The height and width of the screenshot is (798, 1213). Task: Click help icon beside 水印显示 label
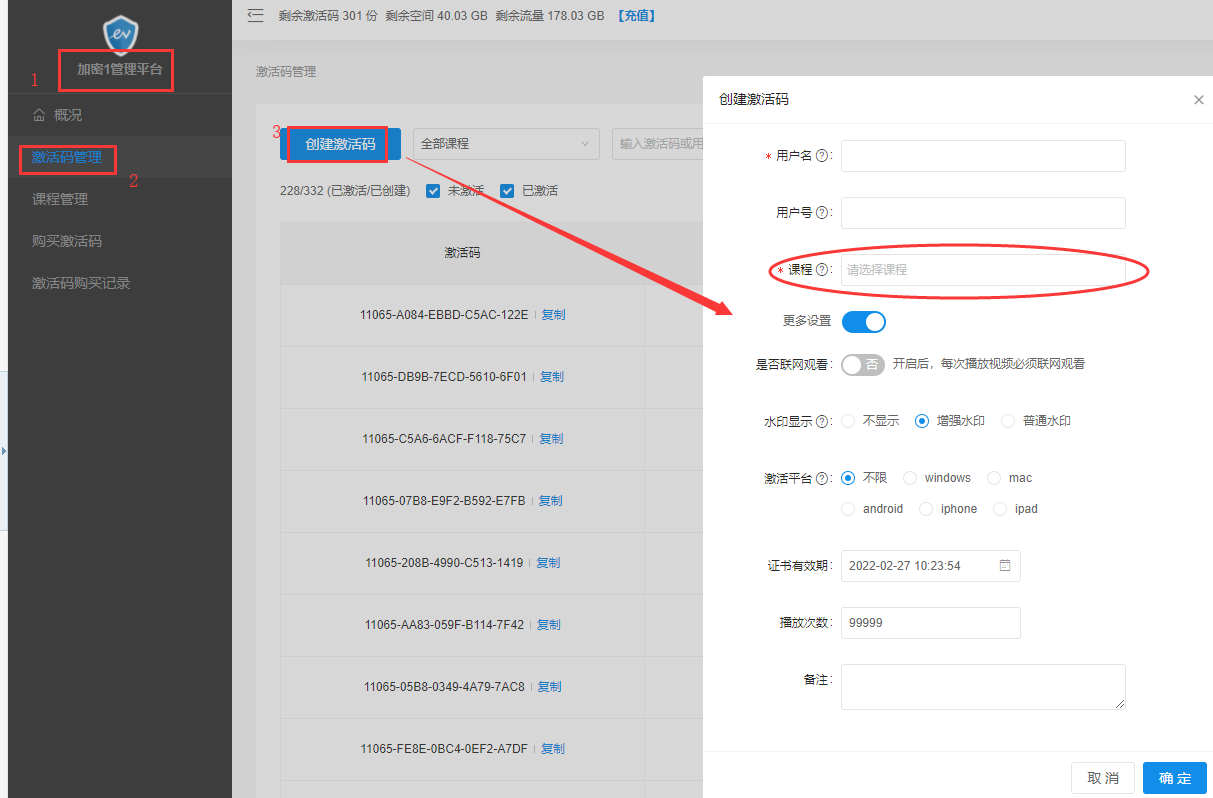823,422
